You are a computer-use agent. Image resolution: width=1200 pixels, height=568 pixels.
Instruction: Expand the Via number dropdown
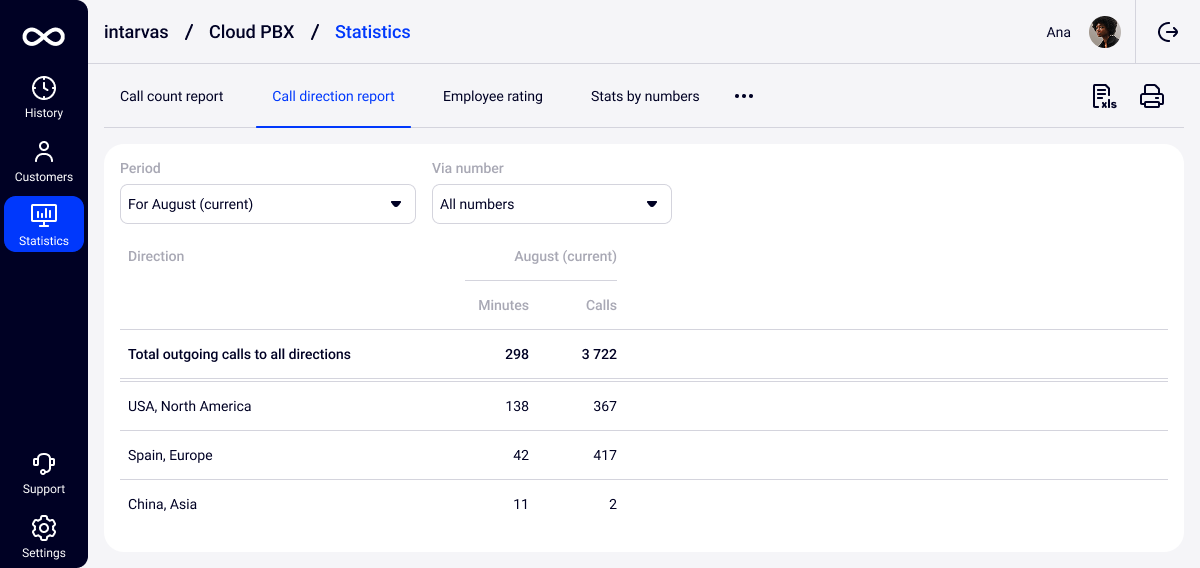point(551,204)
